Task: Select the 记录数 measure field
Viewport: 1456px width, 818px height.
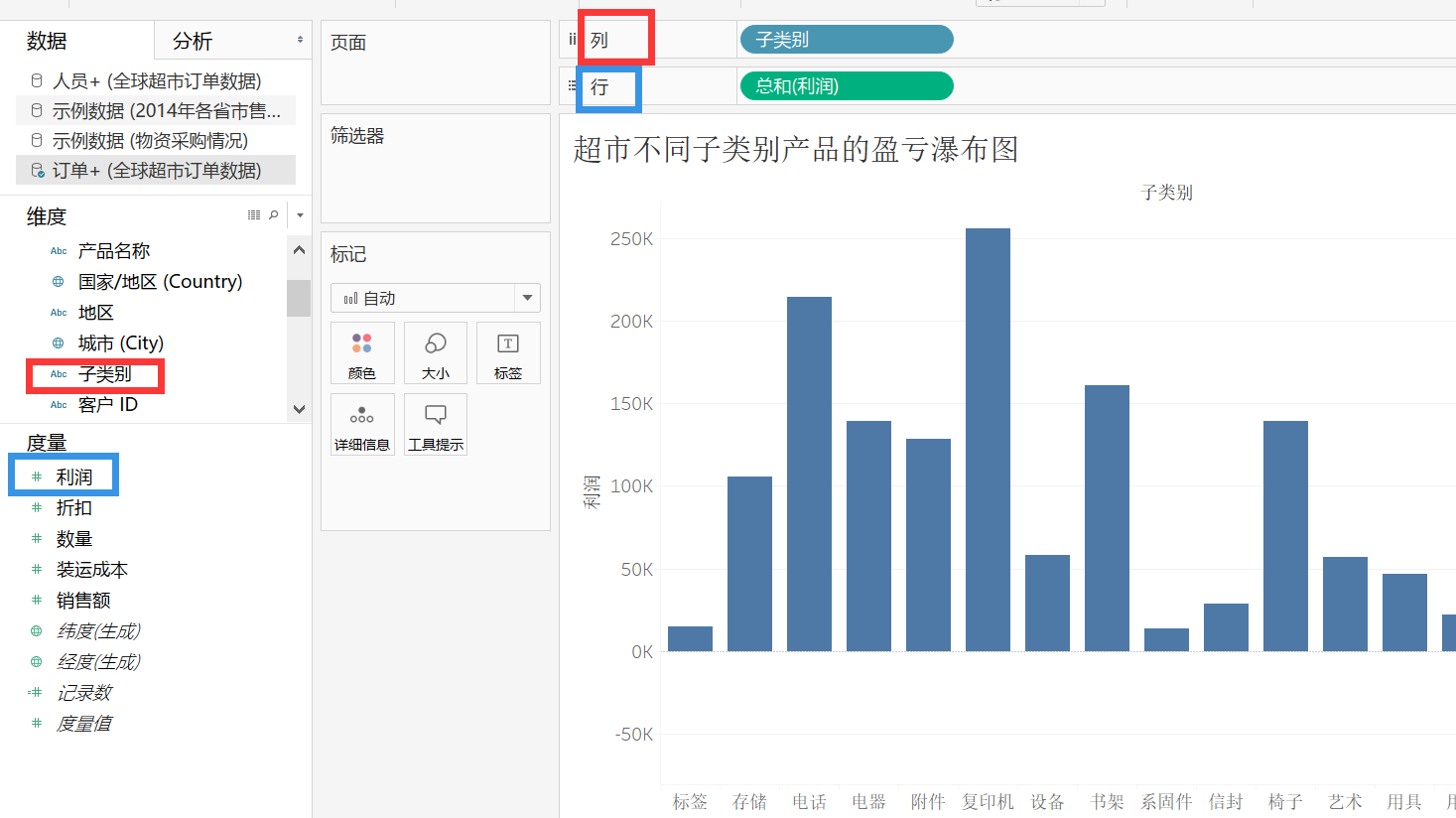Action: [x=84, y=692]
